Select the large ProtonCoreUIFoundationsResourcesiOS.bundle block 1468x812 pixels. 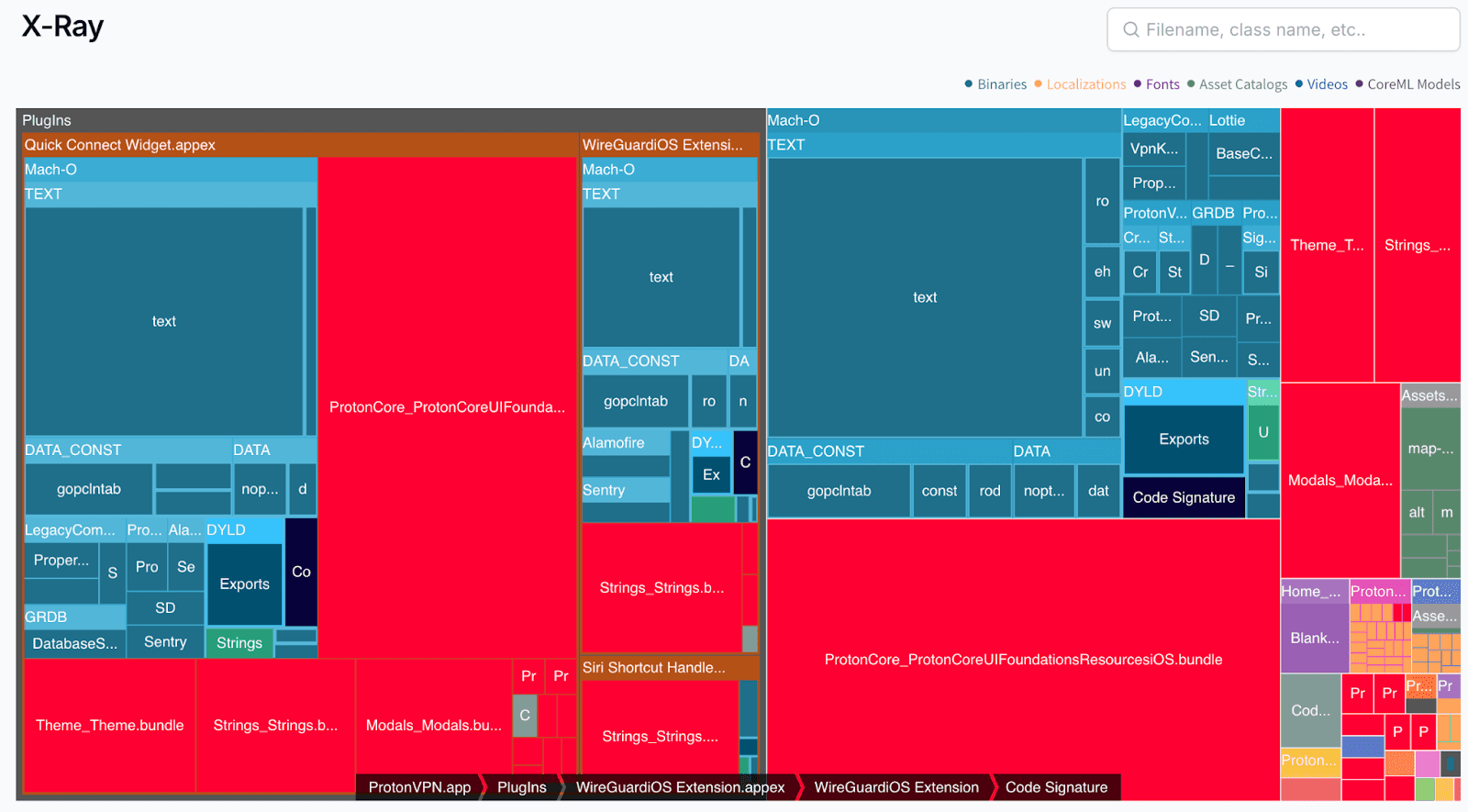1022,660
